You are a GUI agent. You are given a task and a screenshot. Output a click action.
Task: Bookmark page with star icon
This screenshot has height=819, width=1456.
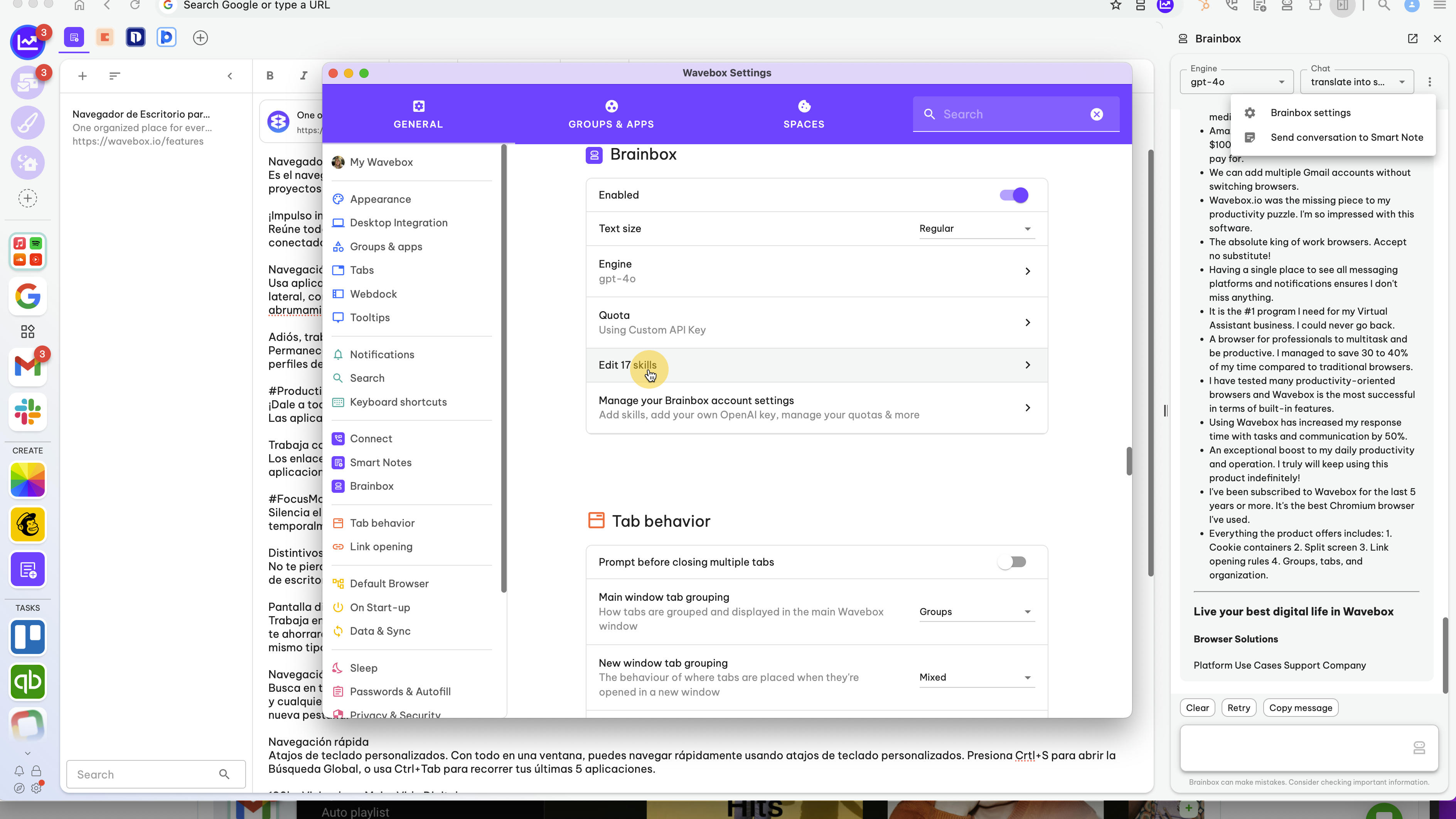tap(1116, 6)
